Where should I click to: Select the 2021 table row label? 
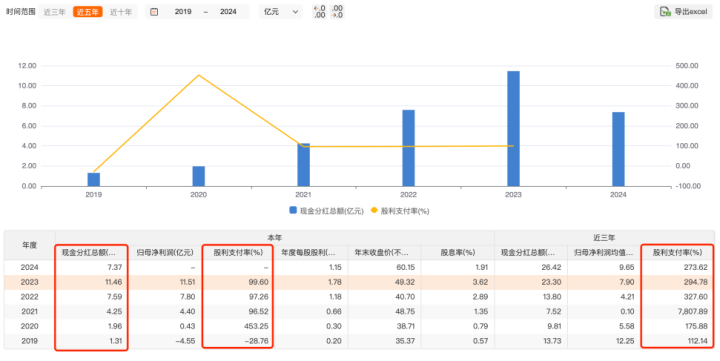click(30, 311)
